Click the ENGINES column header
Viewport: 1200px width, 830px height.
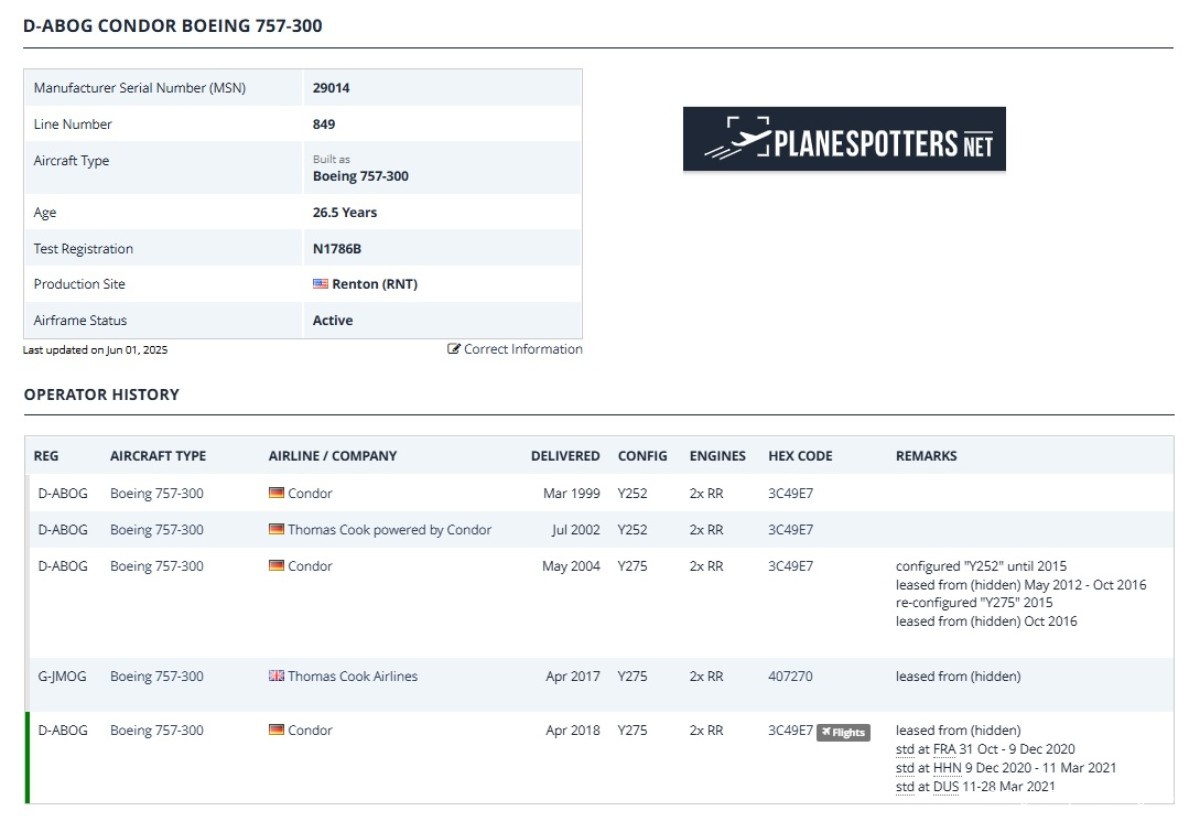tap(718, 456)
